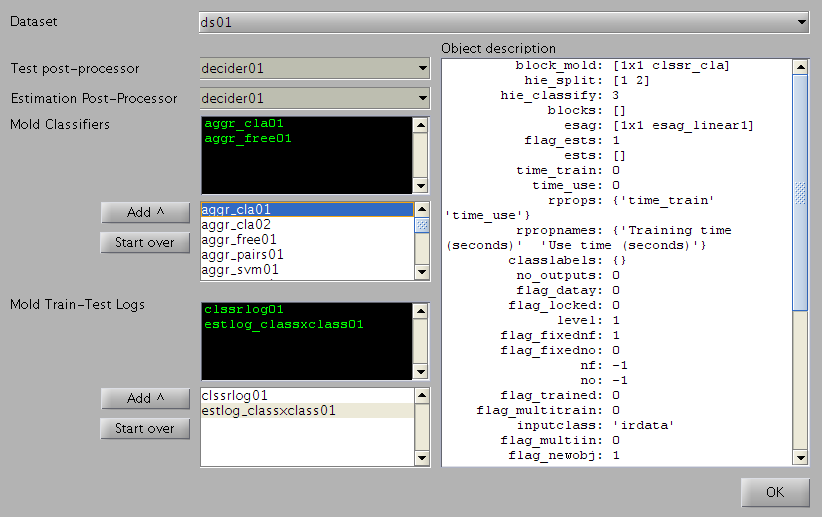Click Start over under Mold Classifiers
822x517 pixels.
coord(145,242)
